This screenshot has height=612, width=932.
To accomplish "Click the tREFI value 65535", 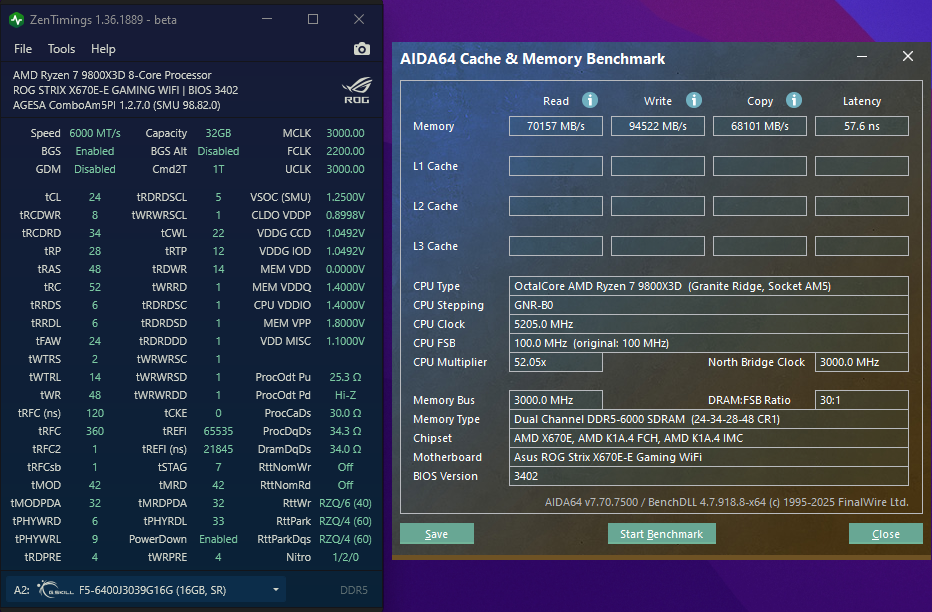I will [218, 431].
